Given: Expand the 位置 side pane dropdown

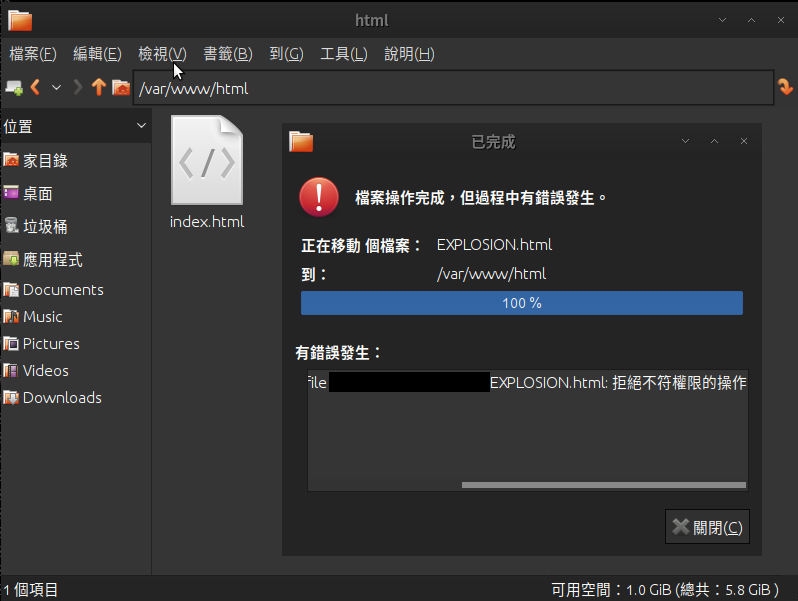Looking at the screenshot, I should tap(142, 126).
